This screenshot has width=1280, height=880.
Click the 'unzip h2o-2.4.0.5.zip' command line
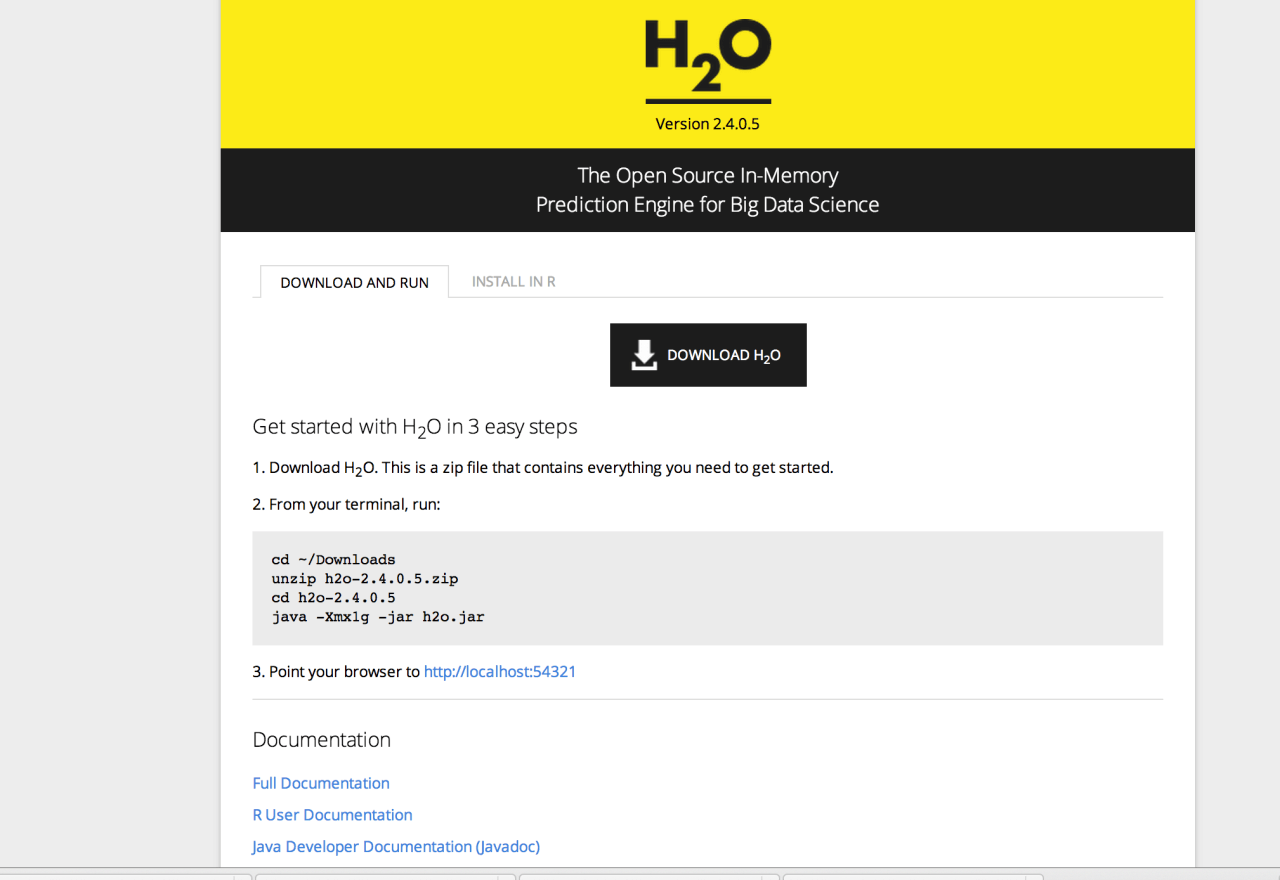click(364, 579)
